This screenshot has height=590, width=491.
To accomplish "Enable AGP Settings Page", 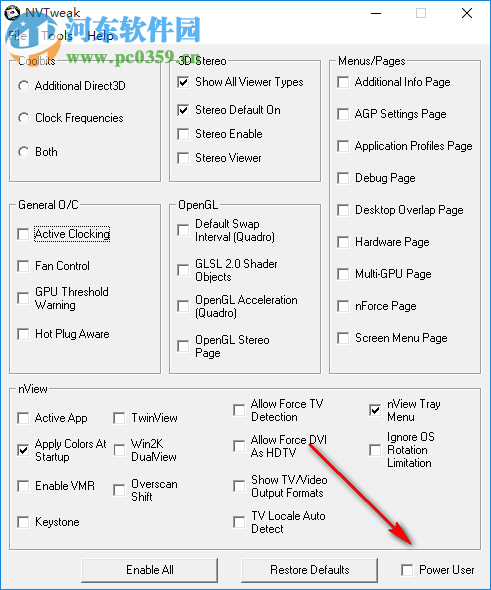I will coord(343,114).
